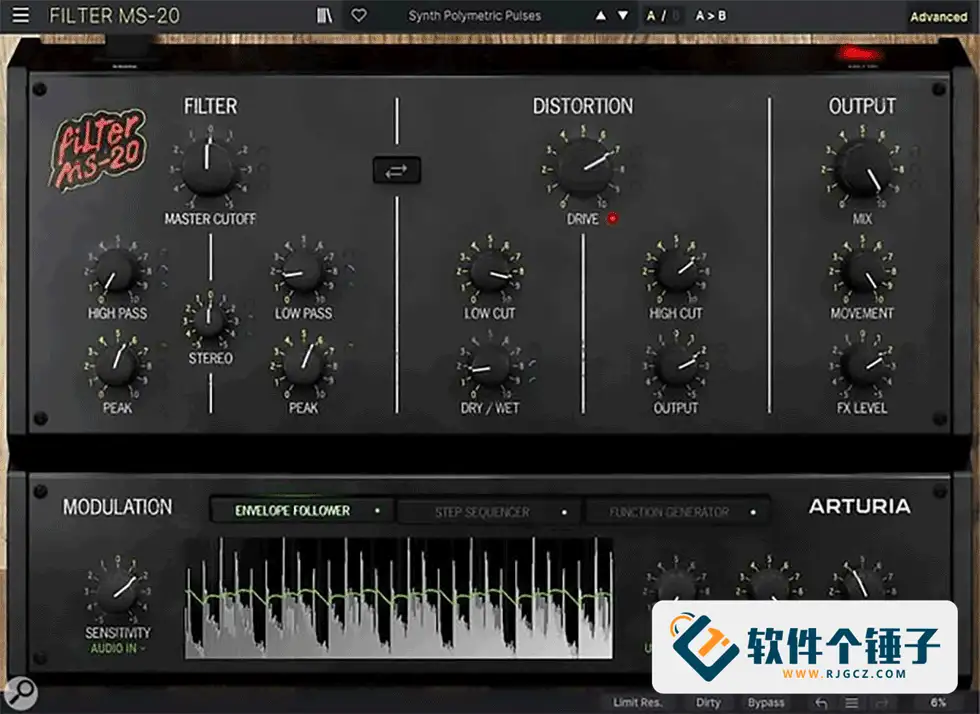
Task: Toggle Bypass in status bar
Action: pos(766,703)
